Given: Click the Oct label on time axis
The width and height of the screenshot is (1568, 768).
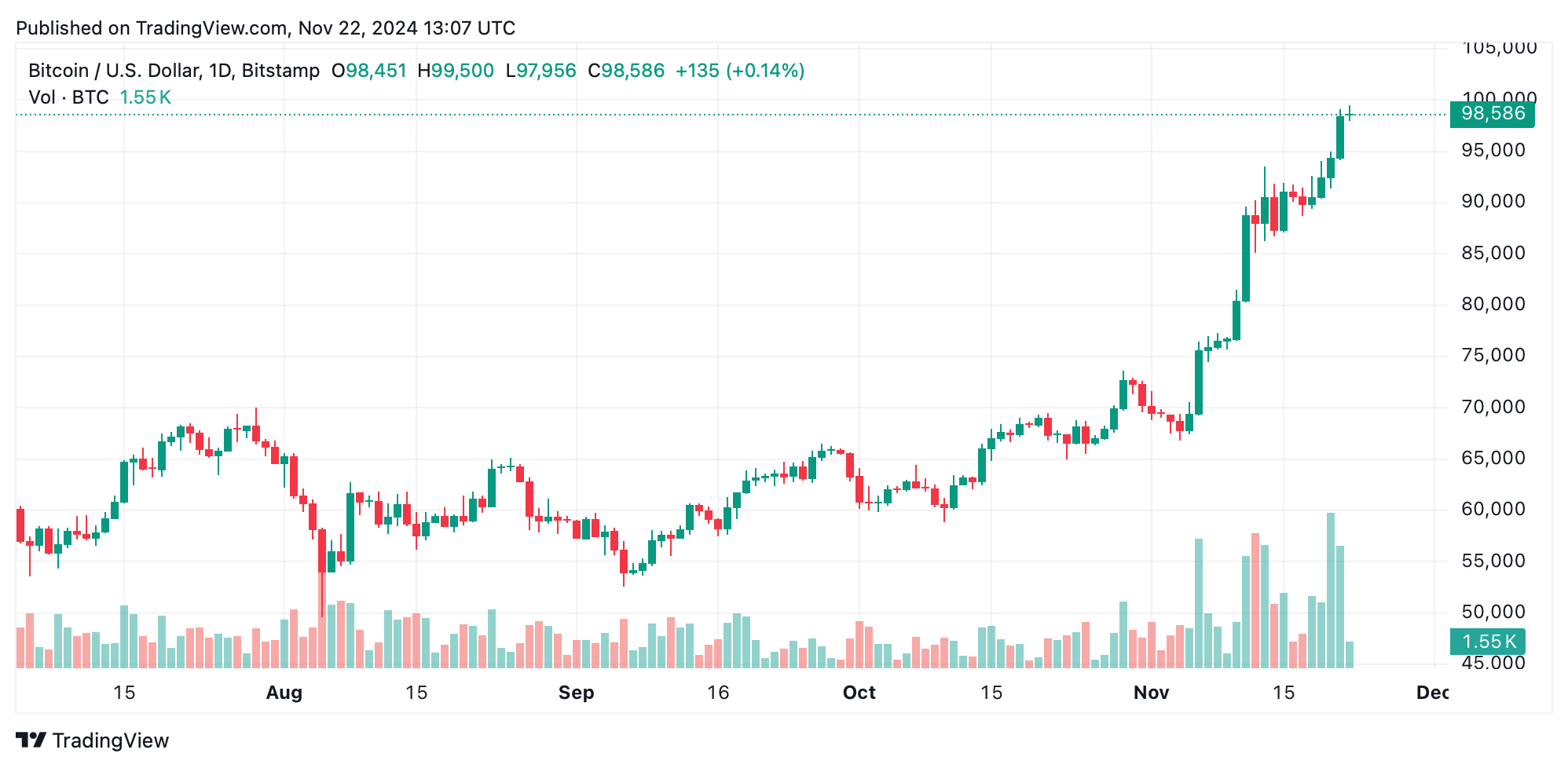Looking at the screenshot, I should click(859, 693).
